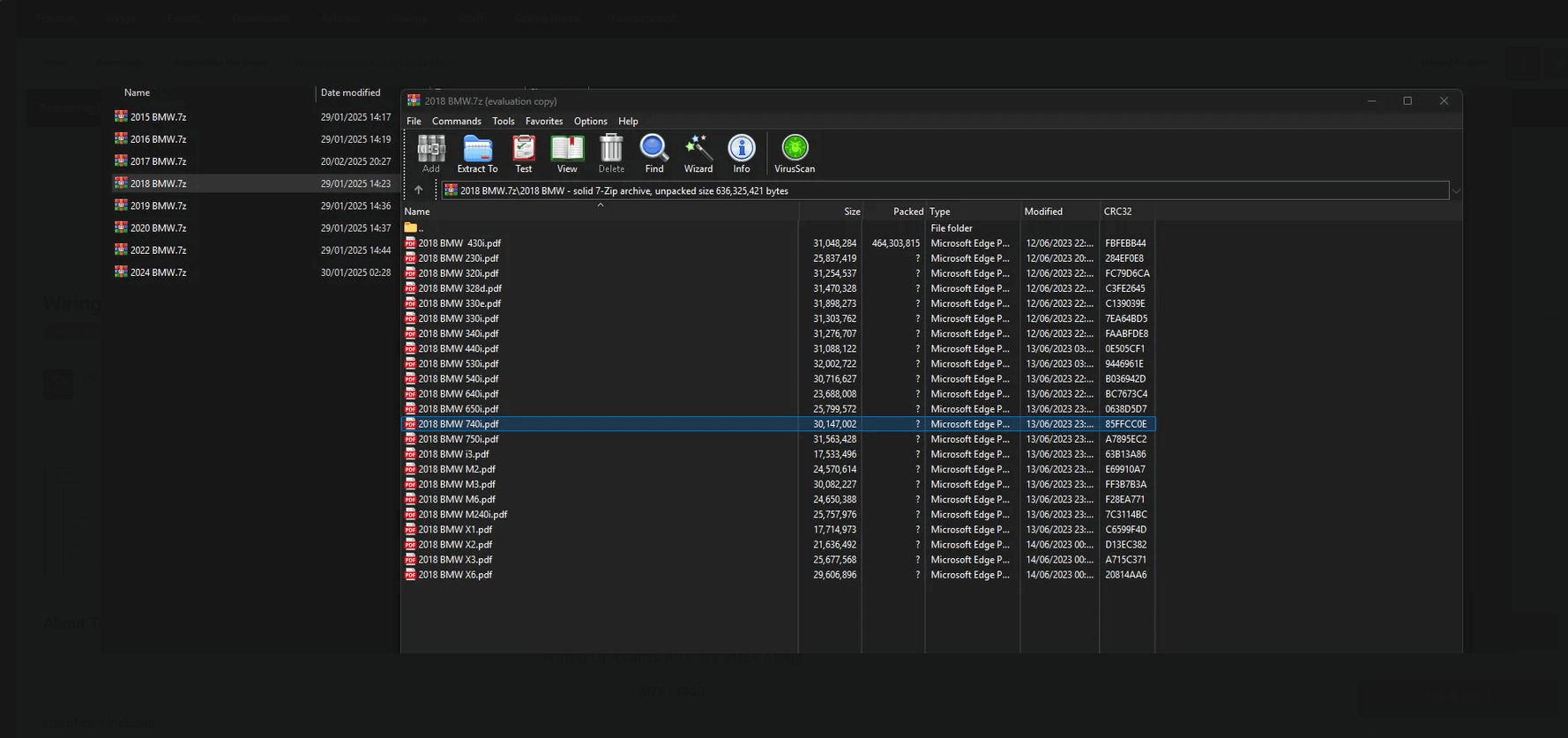The image size is (1568, 738).
Task: Click the Add archive toolbar icon
Action: coord(430,153)
